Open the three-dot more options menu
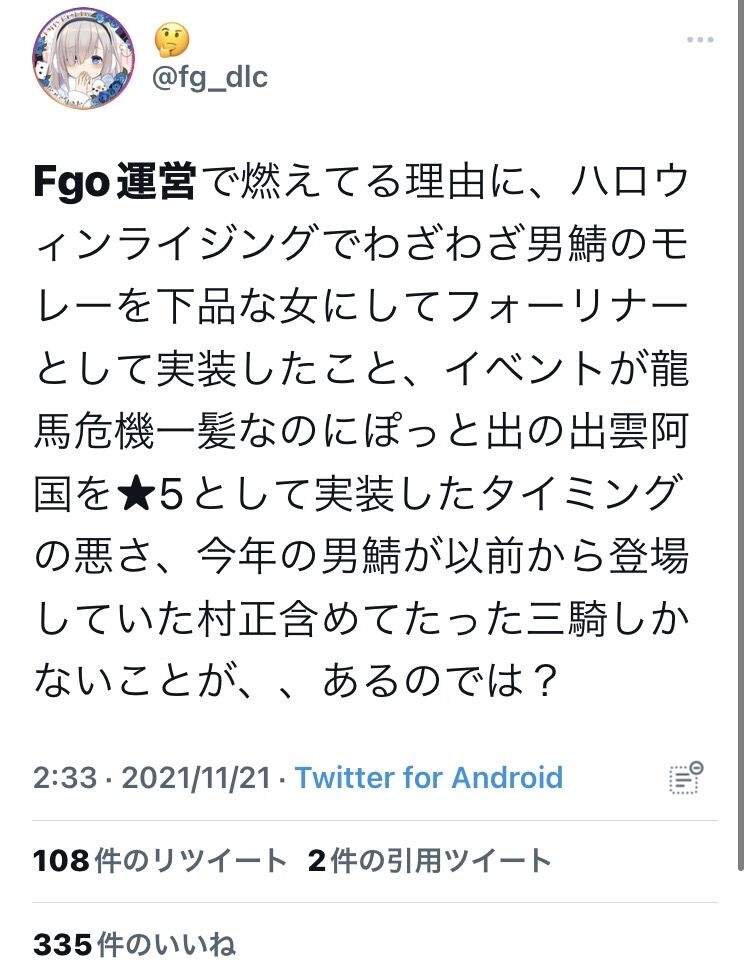The width and height of the screenshot is (750, 974). [700, 40]
